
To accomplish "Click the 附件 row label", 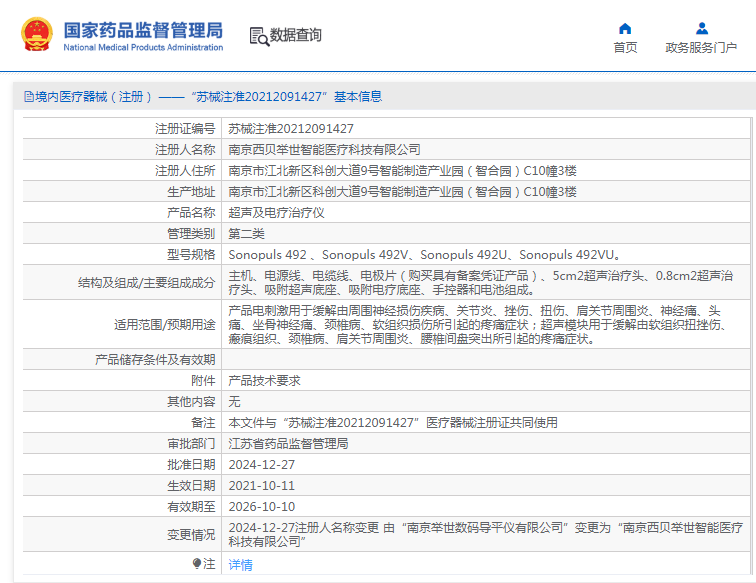I will pos(203,380).
